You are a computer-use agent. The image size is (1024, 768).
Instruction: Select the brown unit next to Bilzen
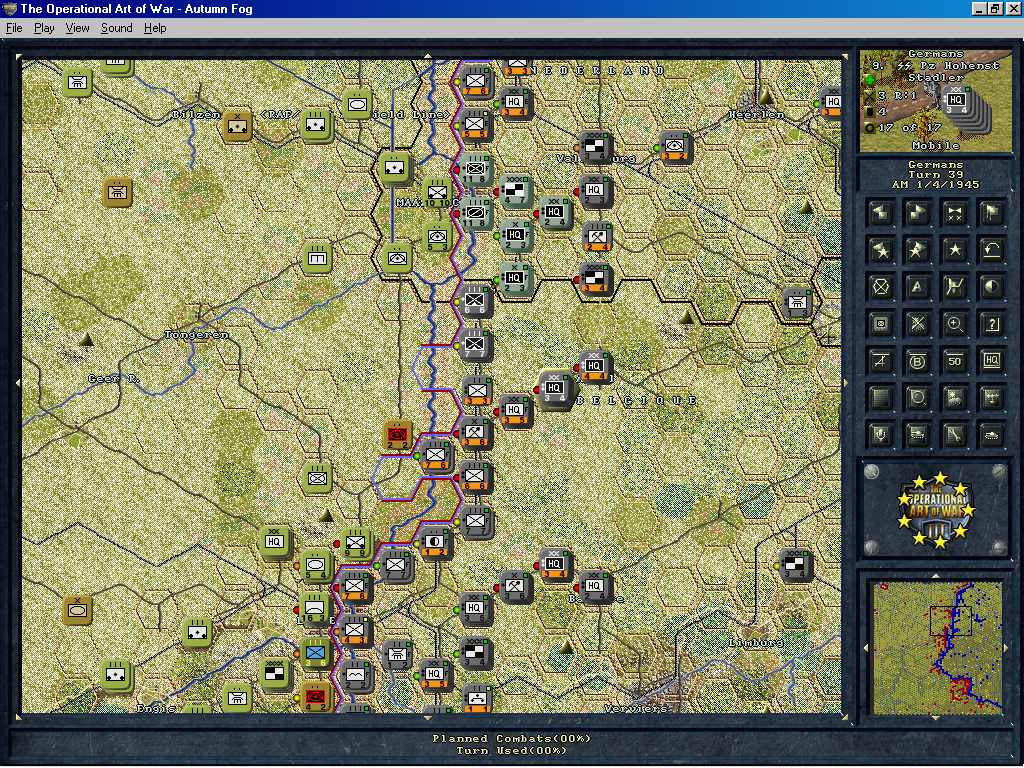(x=237, y=125)
